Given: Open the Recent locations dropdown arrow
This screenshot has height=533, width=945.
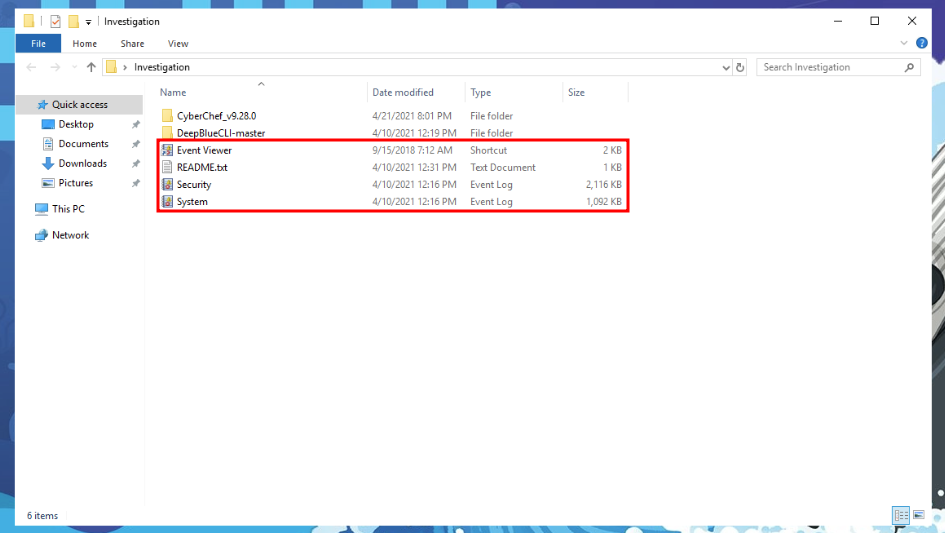Looking at the screenshot, I should coord(74,67).
